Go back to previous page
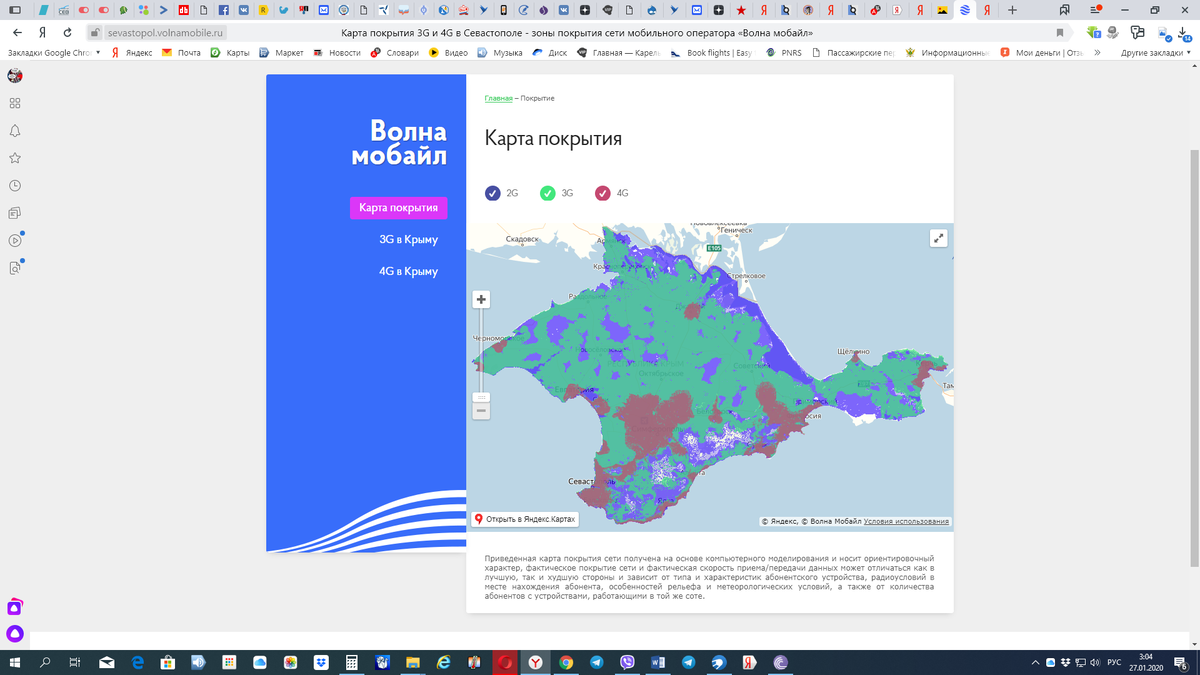The height and width of the screenshot is (675, 1200). pyautogui.click(x=17, y=33)
